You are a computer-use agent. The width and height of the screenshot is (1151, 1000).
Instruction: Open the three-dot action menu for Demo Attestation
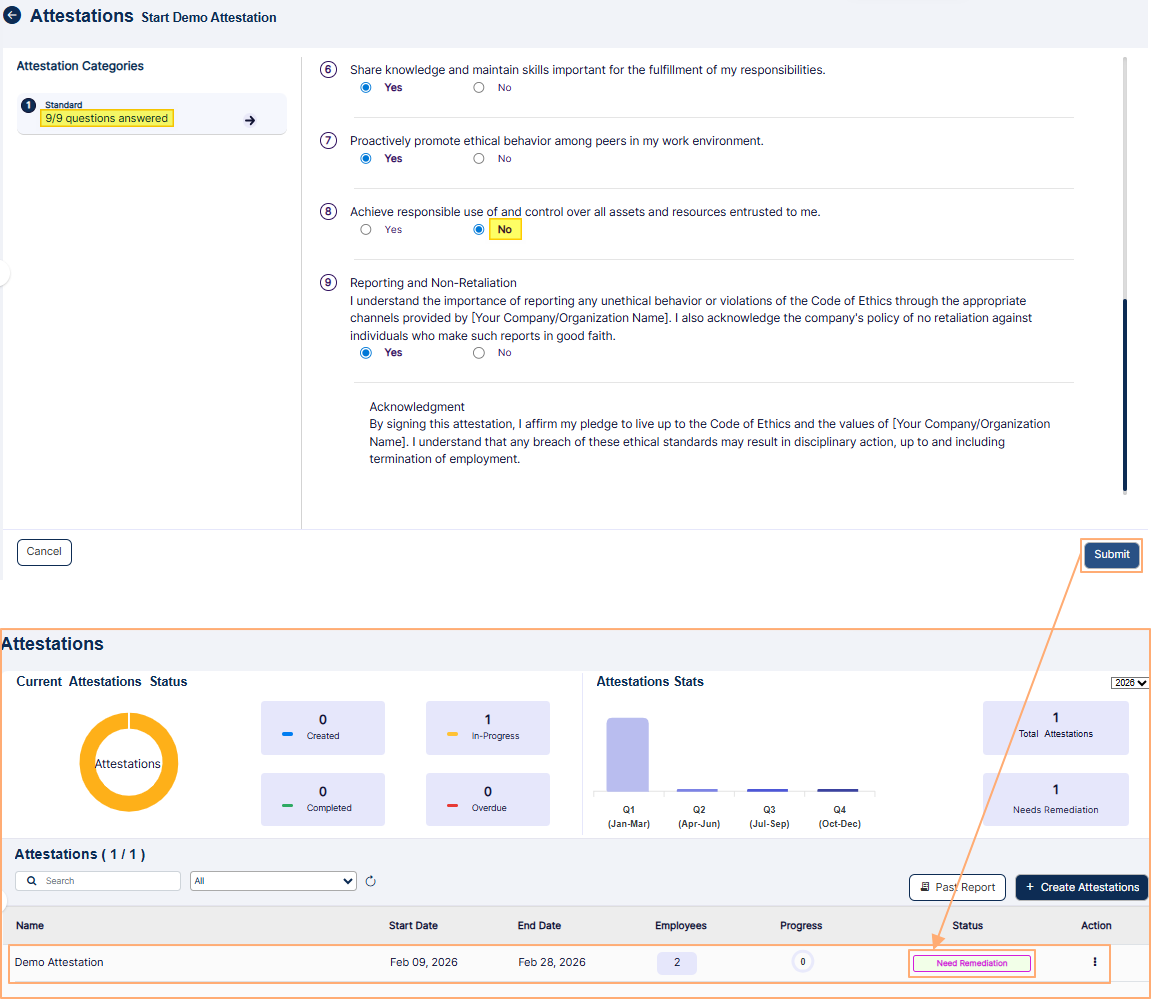point(1095,962)
